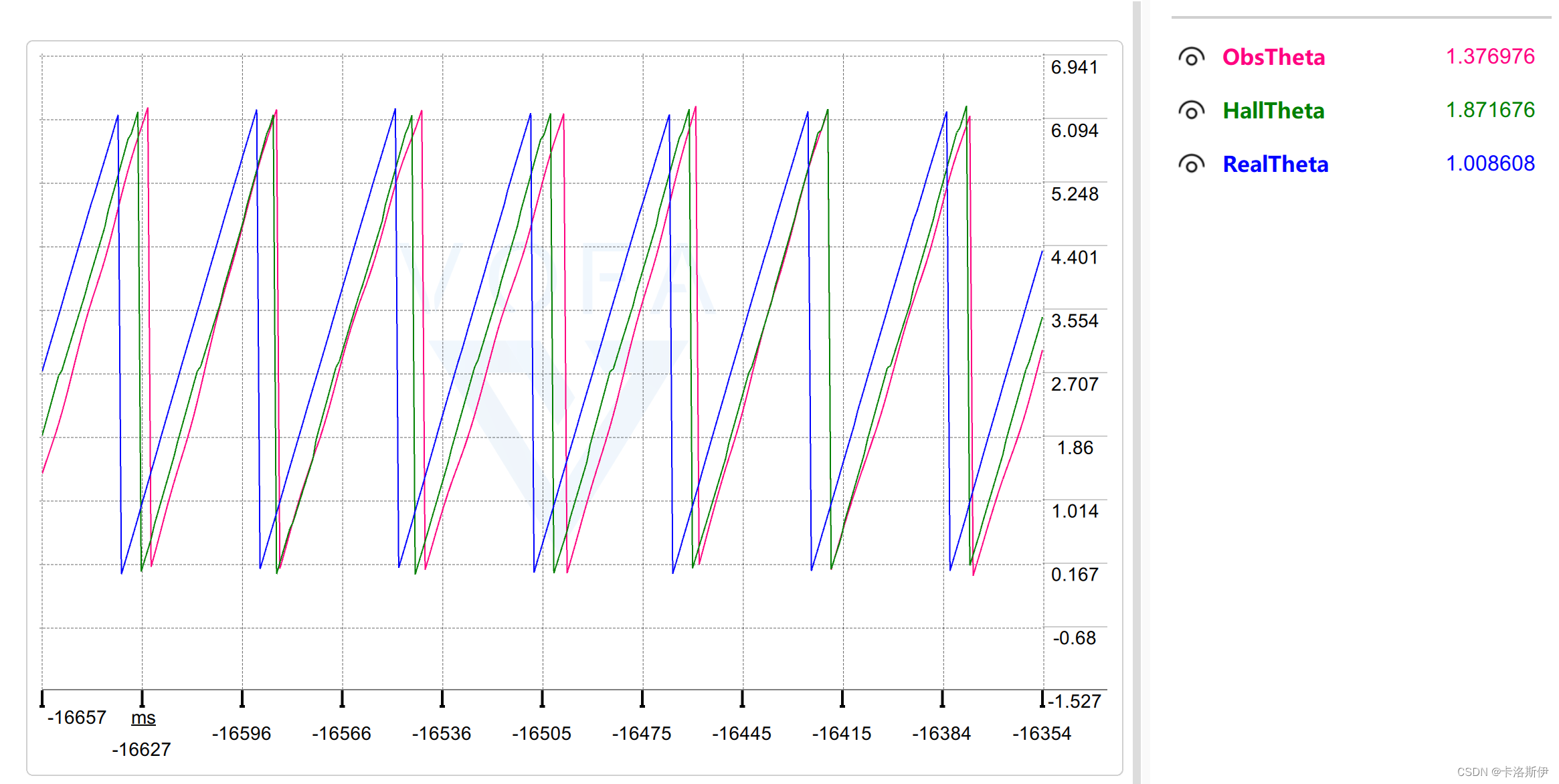Click the 6.941 y-axis scale label
Viewport: 1559px width, 784px height.
point(1074,67)
